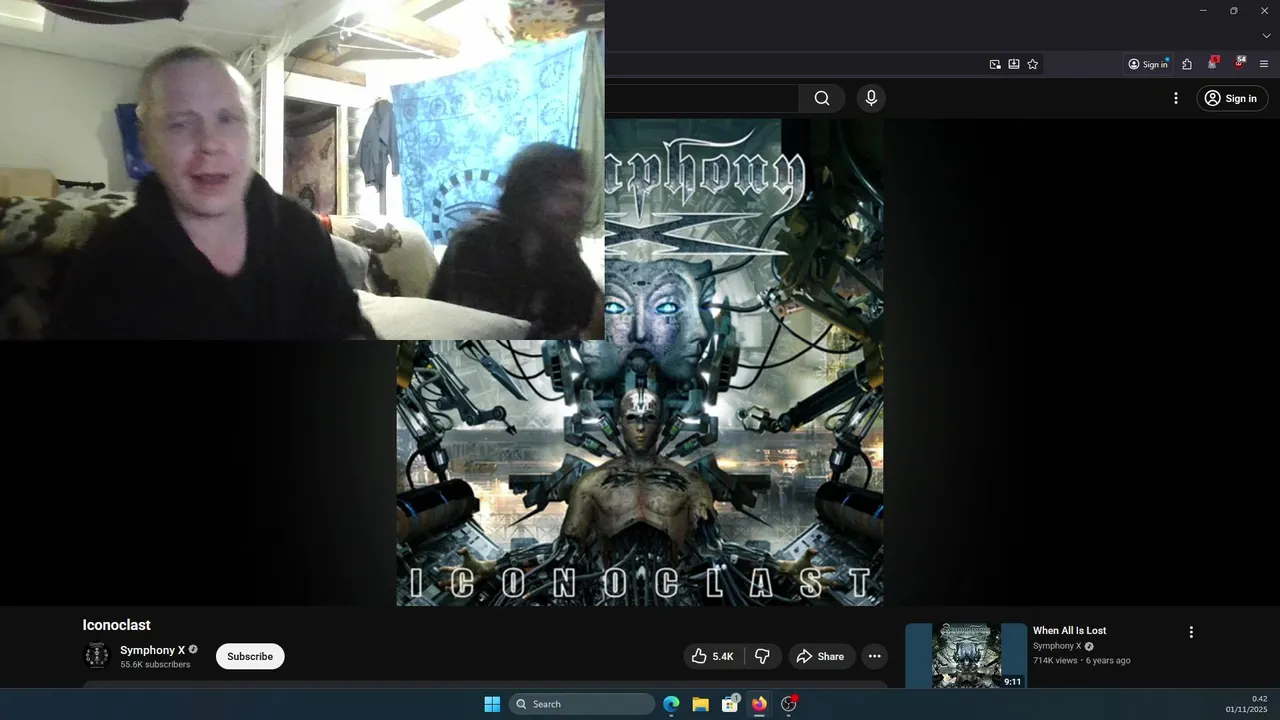Open 'When All Is Lost' video thumbnail

pos(966,656)
